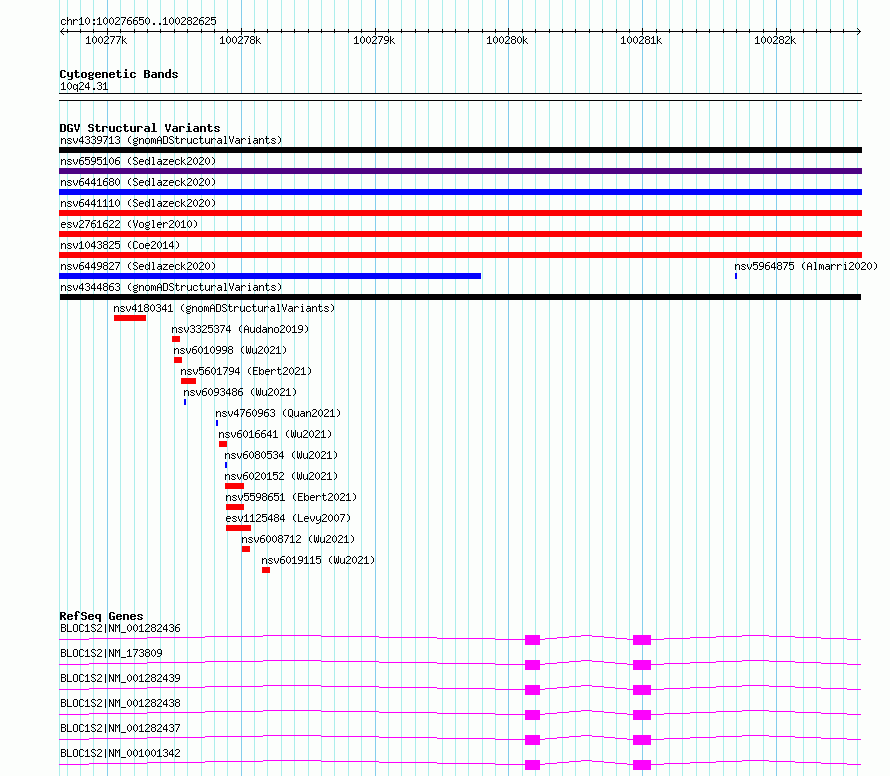The width and height of the screenshot is (890, 776).
Task: Select the nsv6441680 (Sedlazeck2020) label
Action: click(138, 182)
